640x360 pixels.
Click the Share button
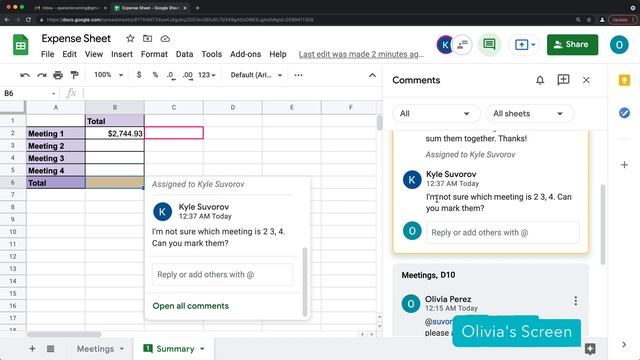572,44
